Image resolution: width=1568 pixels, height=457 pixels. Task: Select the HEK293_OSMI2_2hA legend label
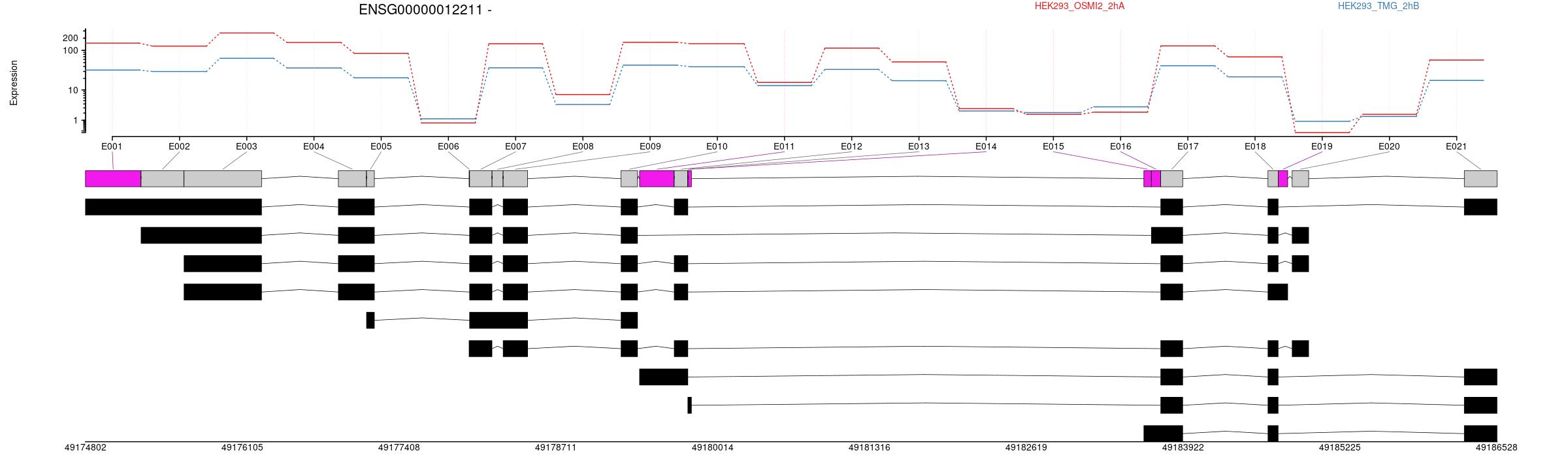1079,6
